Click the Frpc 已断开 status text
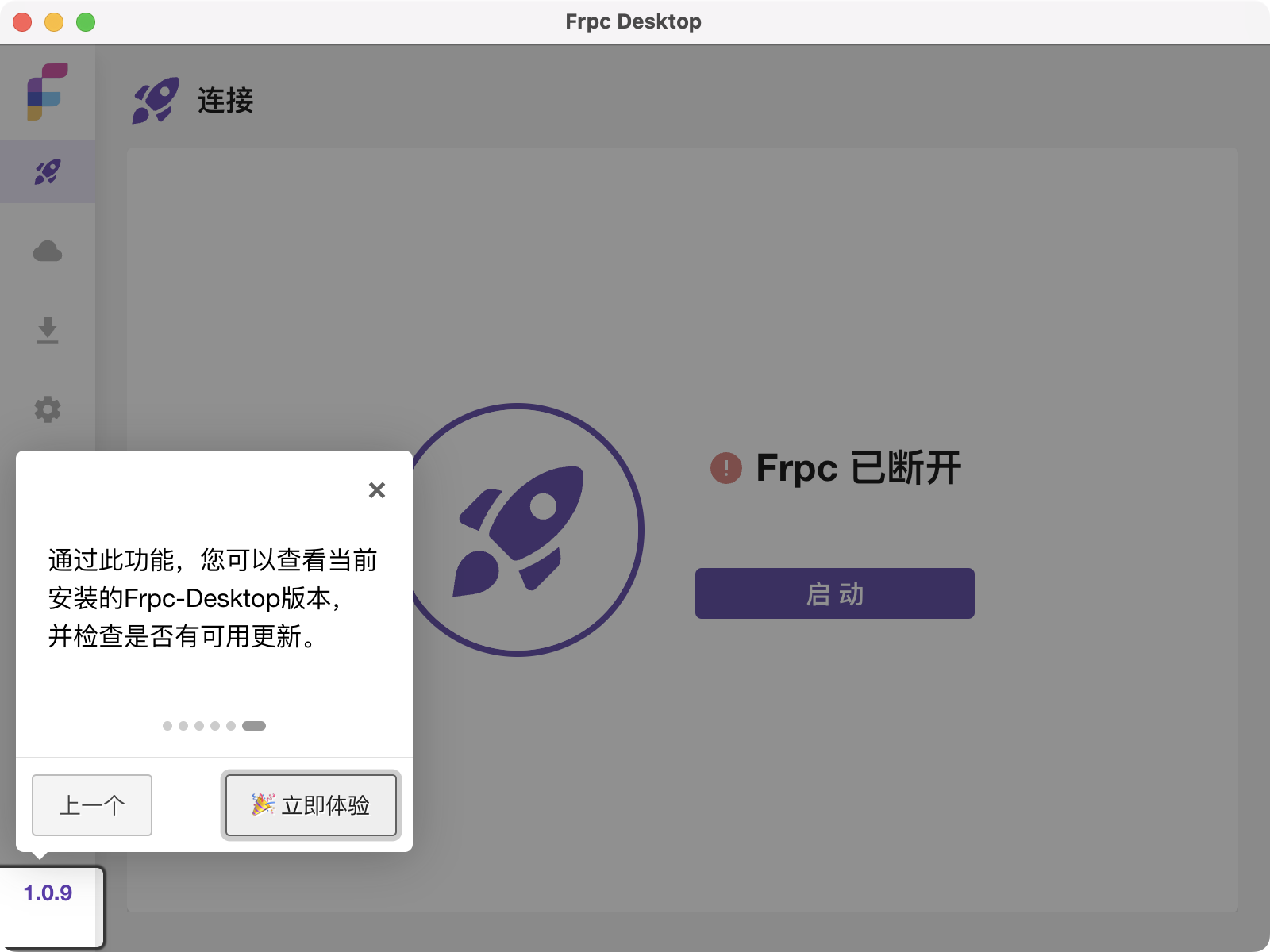Image resolution: width=1270 pixels, height=952 pixels. click(859, 468)
